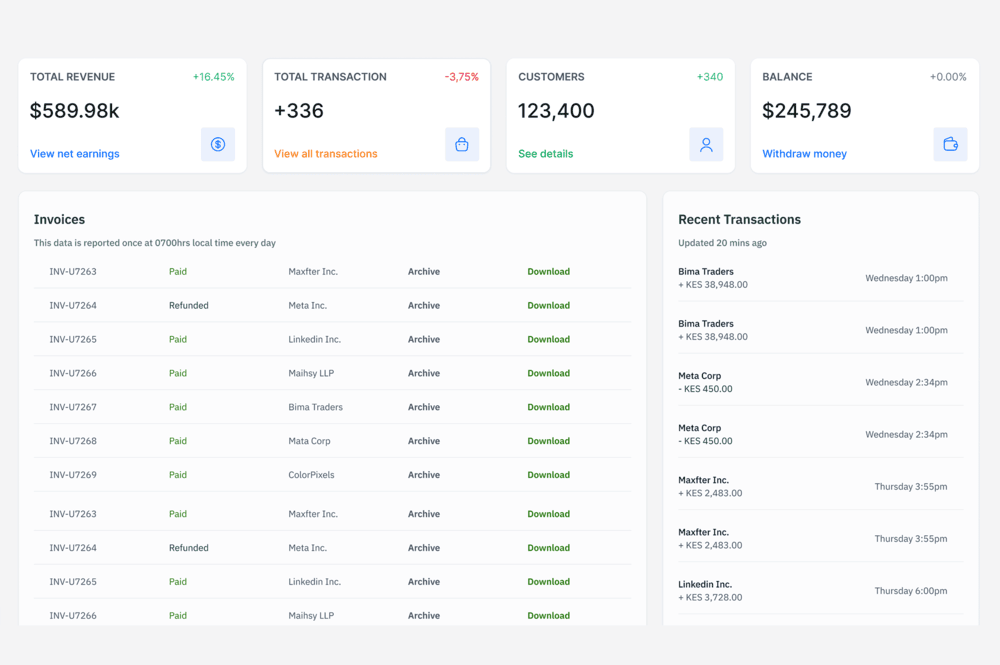Click invoice number INV-U7269
Viewport: 1000px width, 665px height.
click(x=73, y=475)
